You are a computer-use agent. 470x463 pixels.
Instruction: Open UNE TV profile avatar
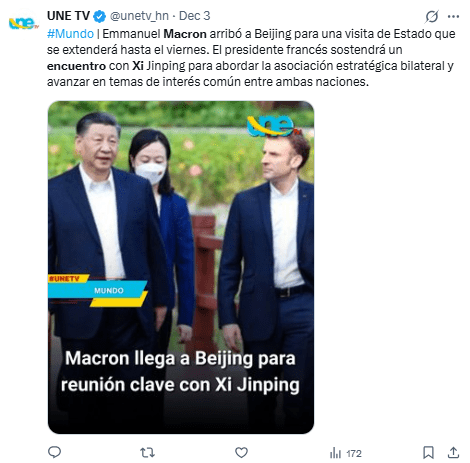pos(23,23)
